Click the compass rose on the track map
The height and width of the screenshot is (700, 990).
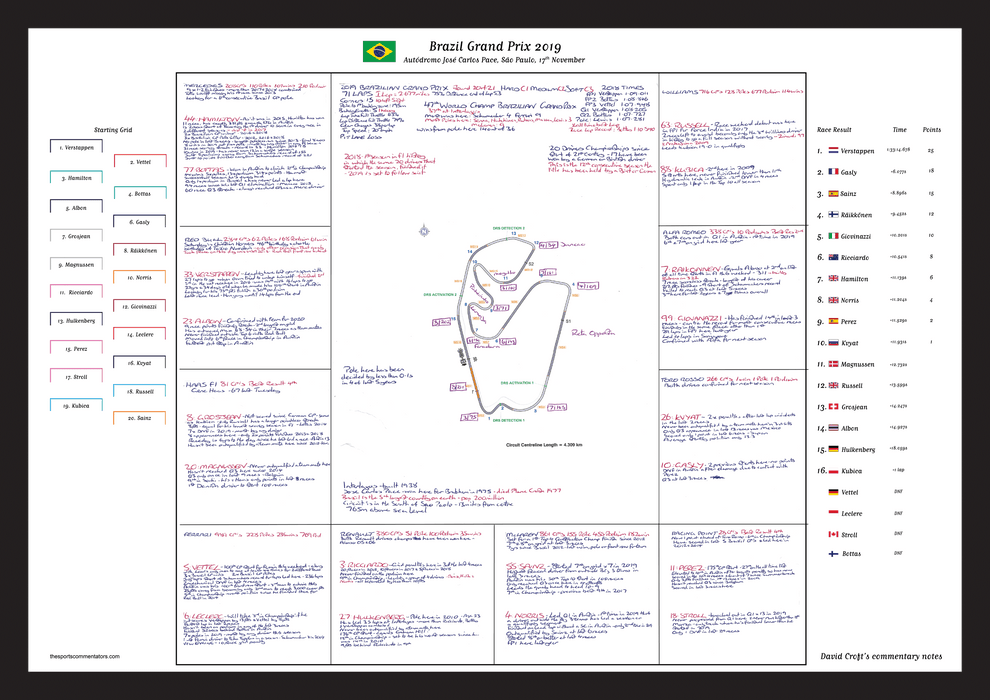coord(424,230)
